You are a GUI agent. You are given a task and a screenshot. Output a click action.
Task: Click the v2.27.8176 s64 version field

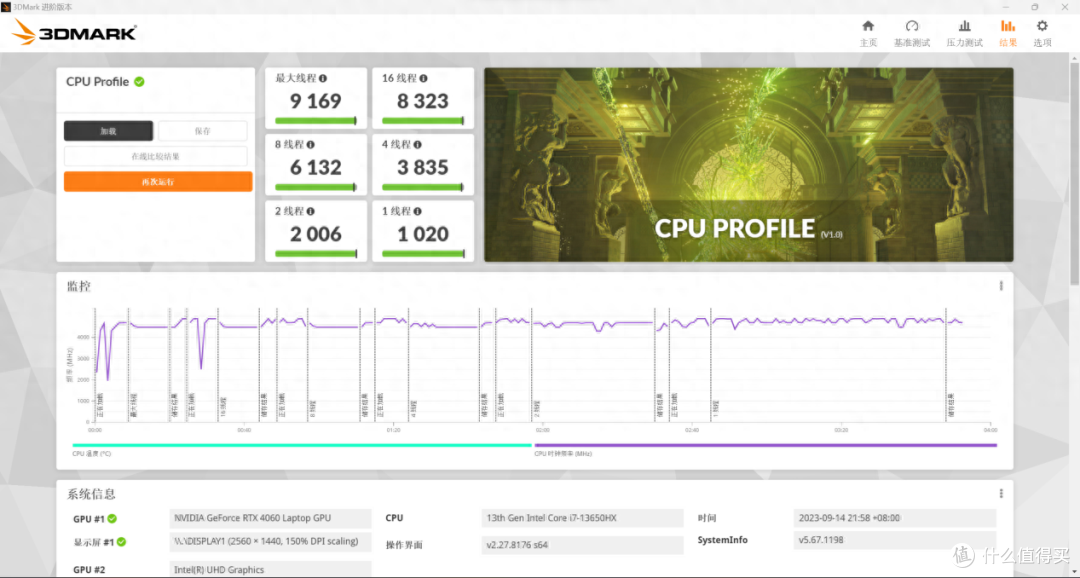point(582,545)
